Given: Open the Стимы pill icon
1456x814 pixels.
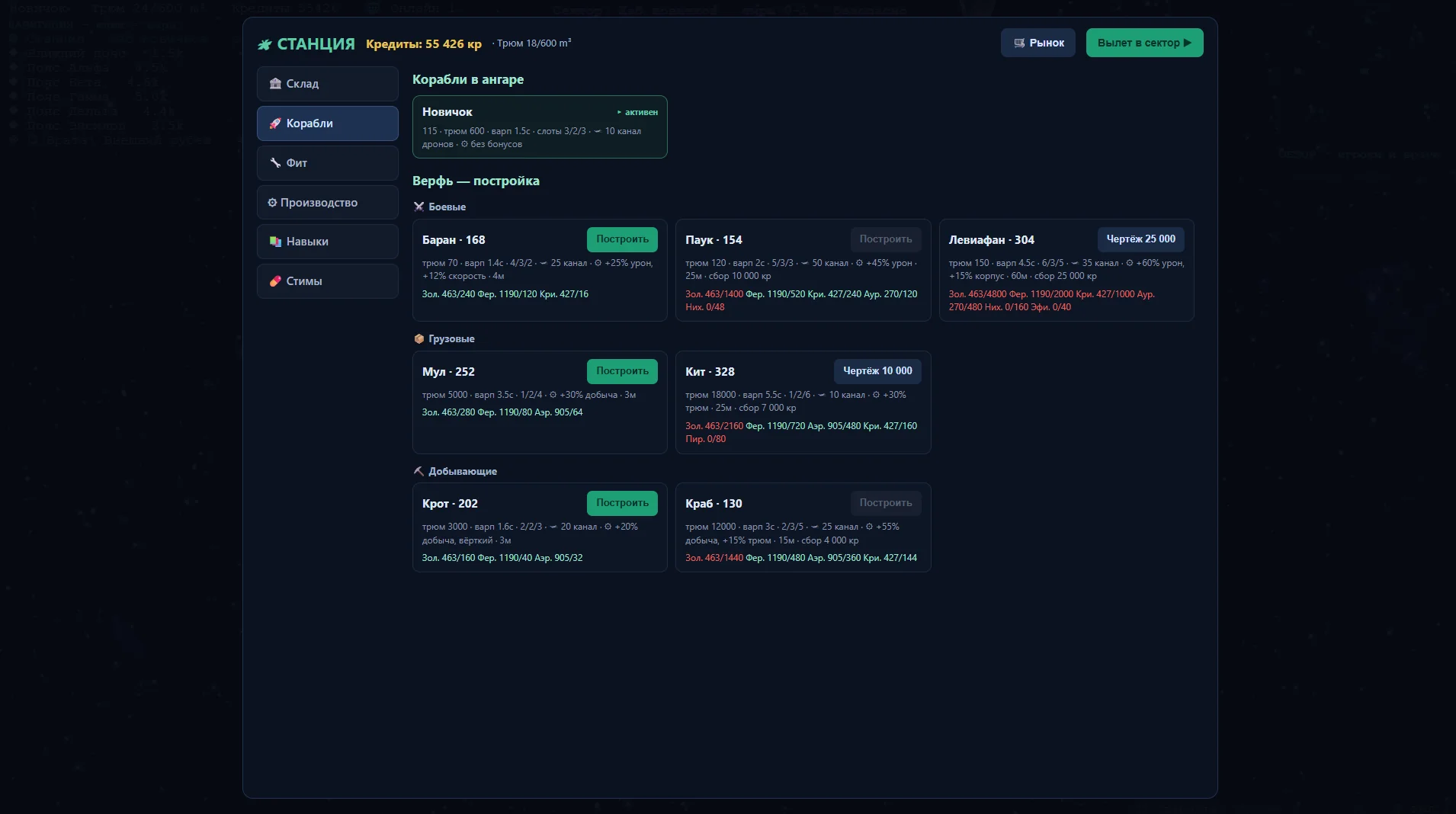Looking at the screenshot, I should point(275,281).
